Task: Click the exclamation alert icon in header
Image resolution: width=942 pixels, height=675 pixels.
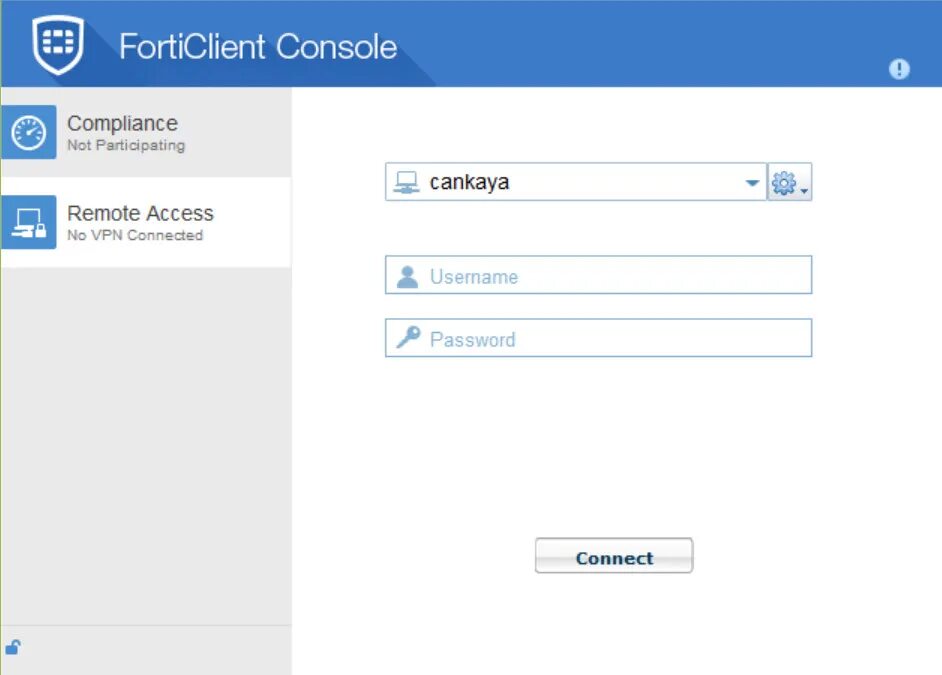Action: point(899,69)
